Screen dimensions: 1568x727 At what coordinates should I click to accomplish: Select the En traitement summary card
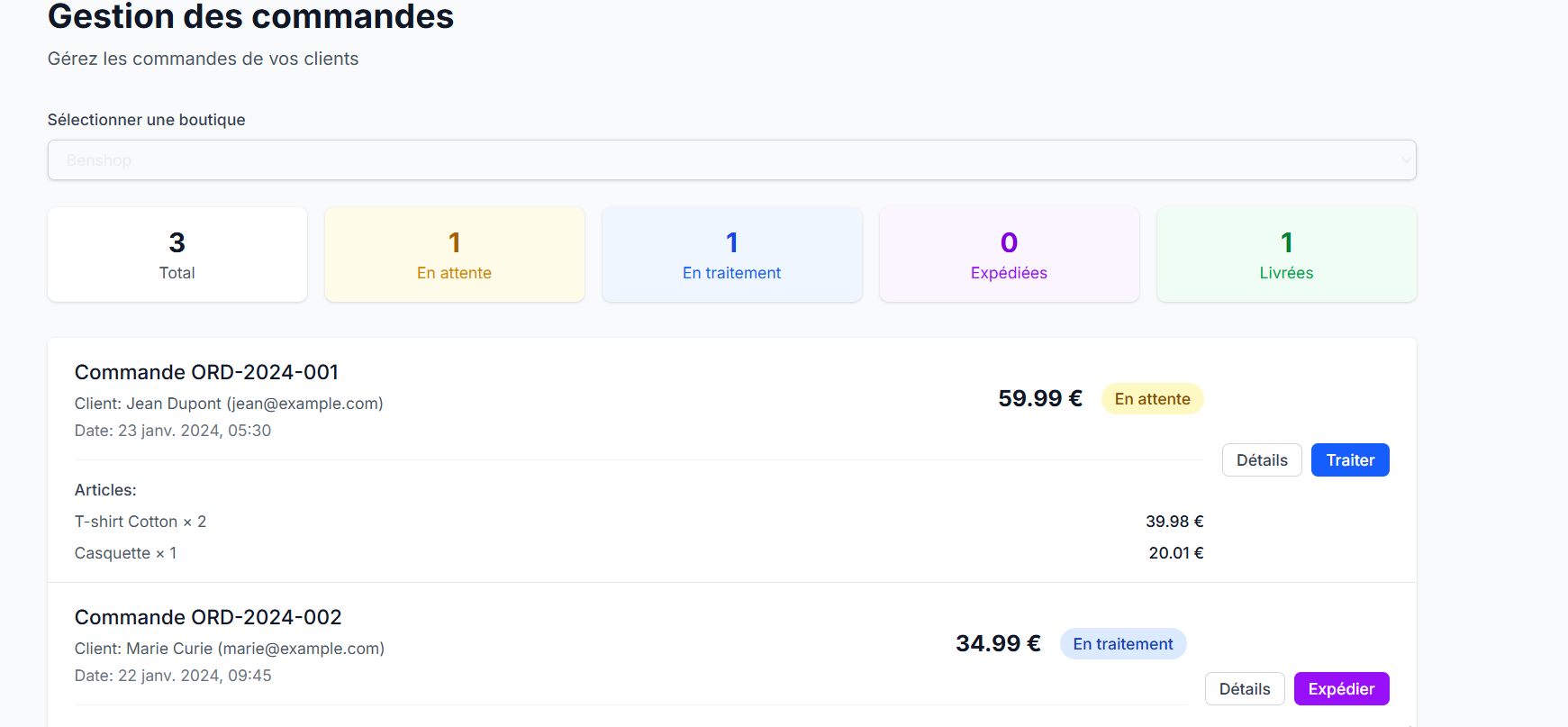tap(731, 255)
